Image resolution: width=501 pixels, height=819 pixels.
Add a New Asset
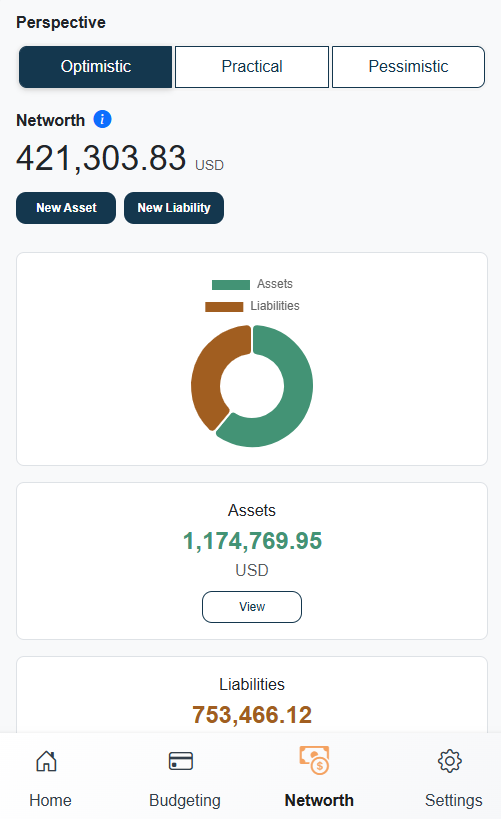click(x=66, y=208)
